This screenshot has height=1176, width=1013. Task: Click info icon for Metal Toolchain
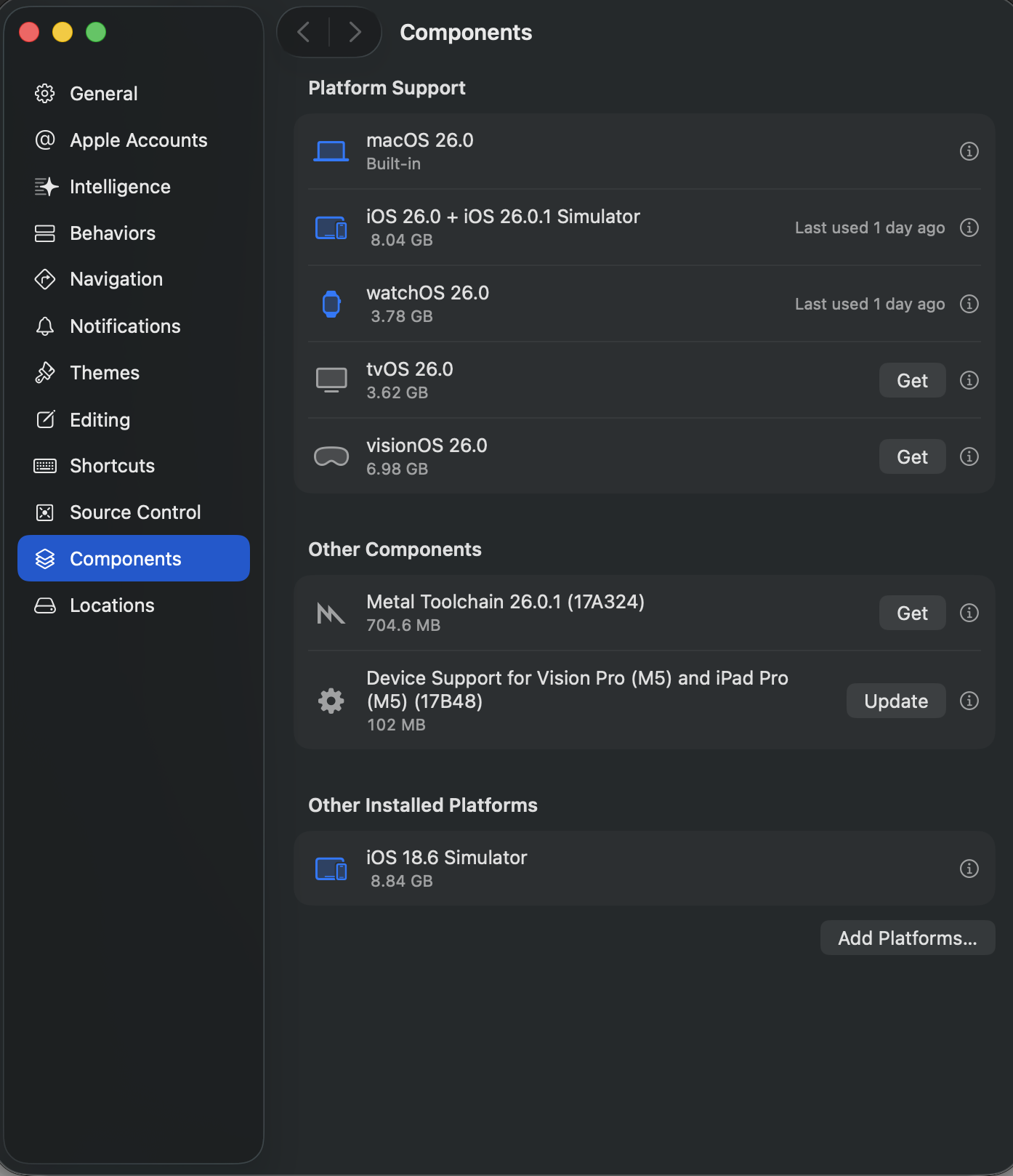(x=969, y=613)
